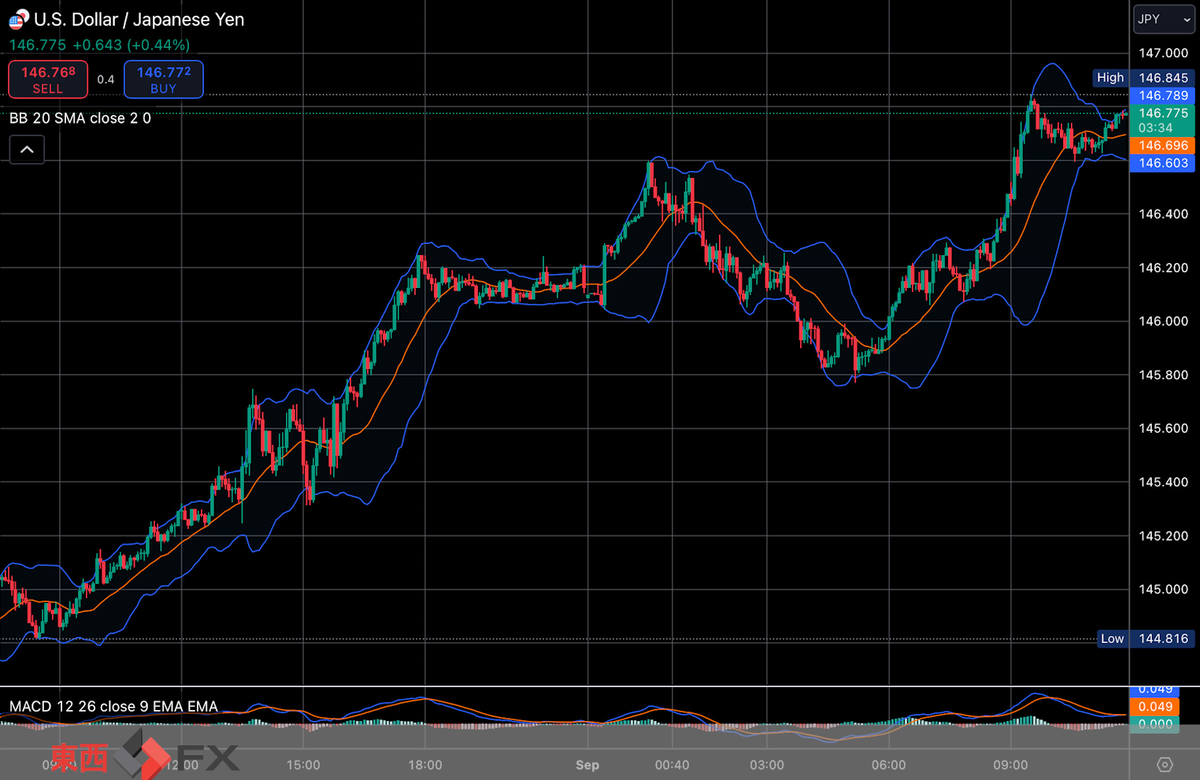
Task: Click the 145.200 price axis label
Action: coord(1162,536)
